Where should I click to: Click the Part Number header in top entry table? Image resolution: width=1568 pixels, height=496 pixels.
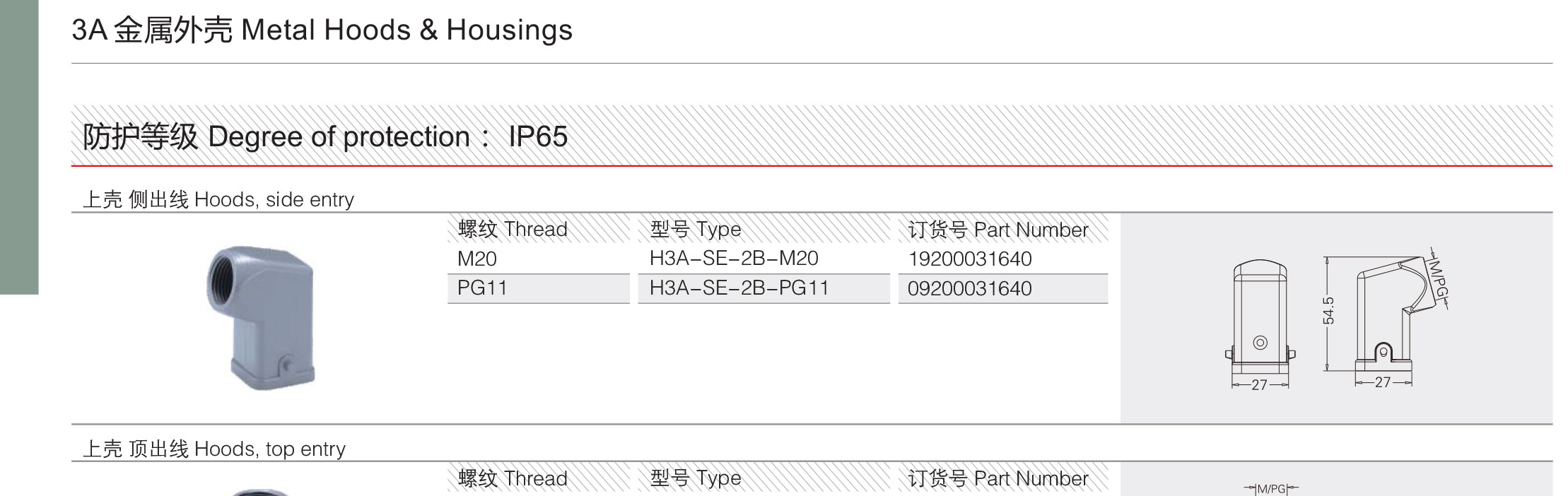(x=997, y=479)
